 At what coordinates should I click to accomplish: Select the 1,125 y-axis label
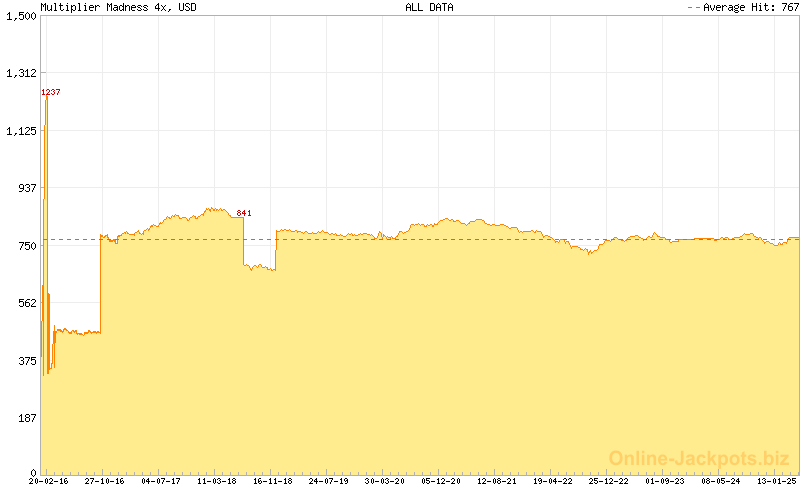[21, 130]
